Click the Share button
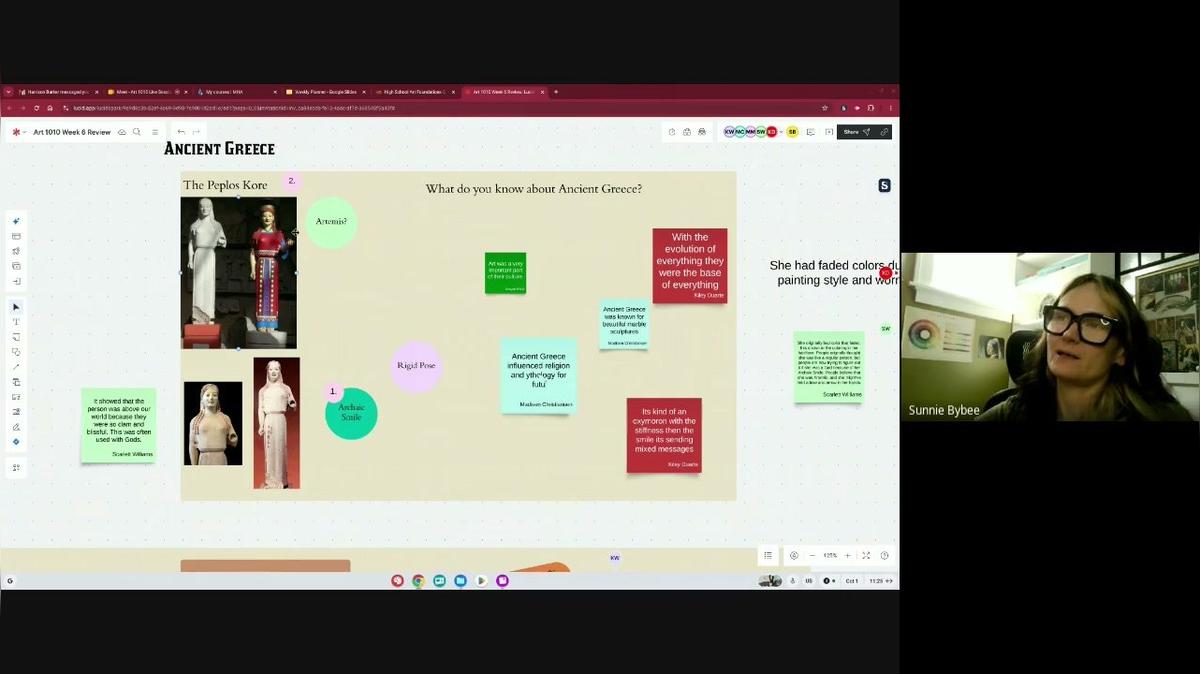 point(857,132)
